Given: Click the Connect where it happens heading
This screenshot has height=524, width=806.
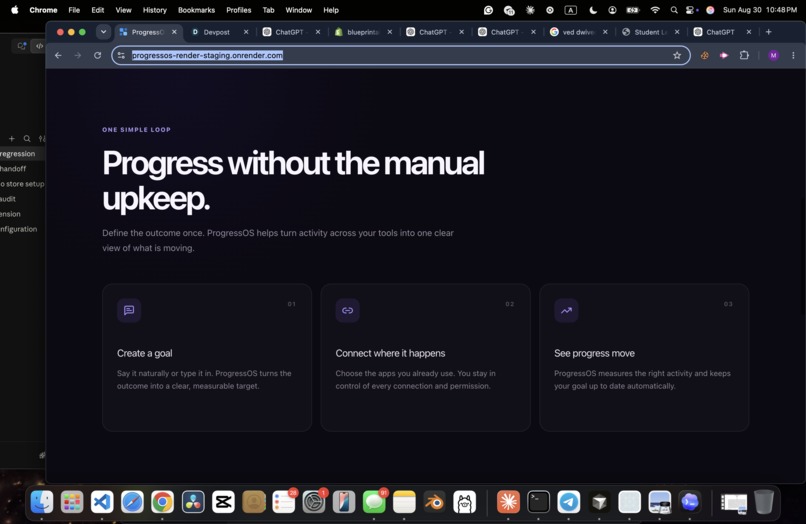Looking at the screenshot, I should tap(390, 353).
